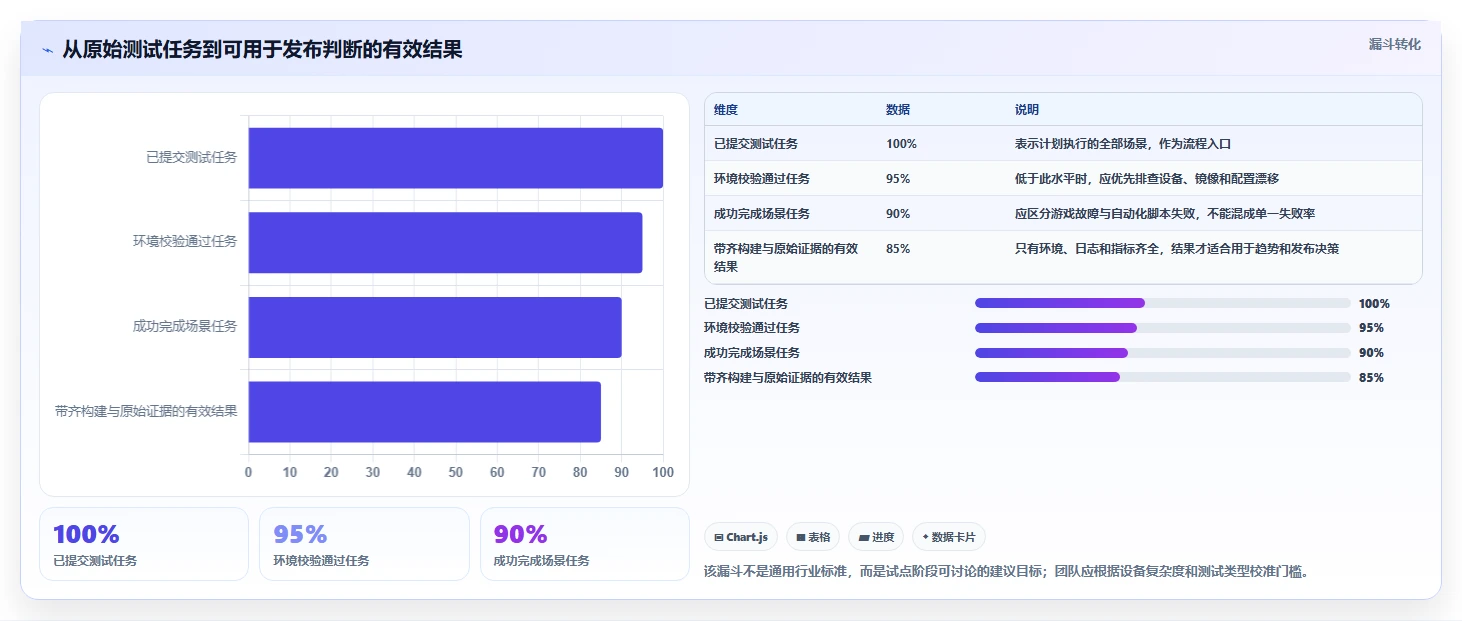The width and height of the screenshot is (1462, 621).
Task: Open the 95% 环境校验通过任务 stat card
Action: [364, 544]
